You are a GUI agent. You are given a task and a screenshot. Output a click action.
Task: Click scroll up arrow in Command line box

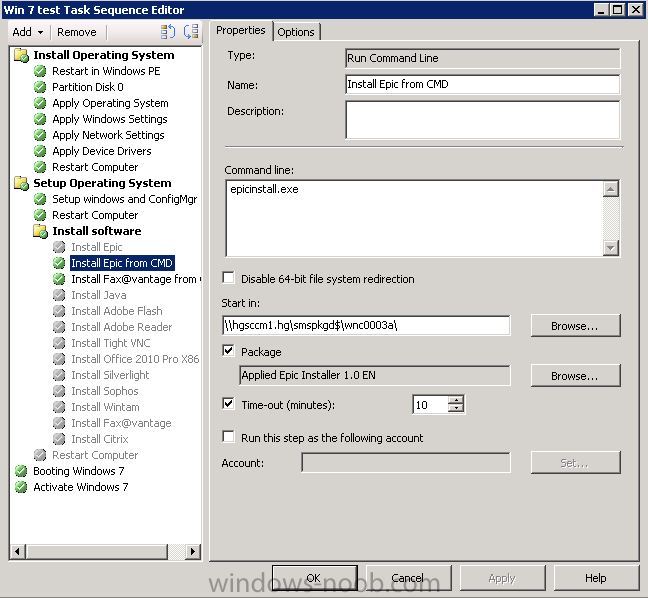coord(610,189)
